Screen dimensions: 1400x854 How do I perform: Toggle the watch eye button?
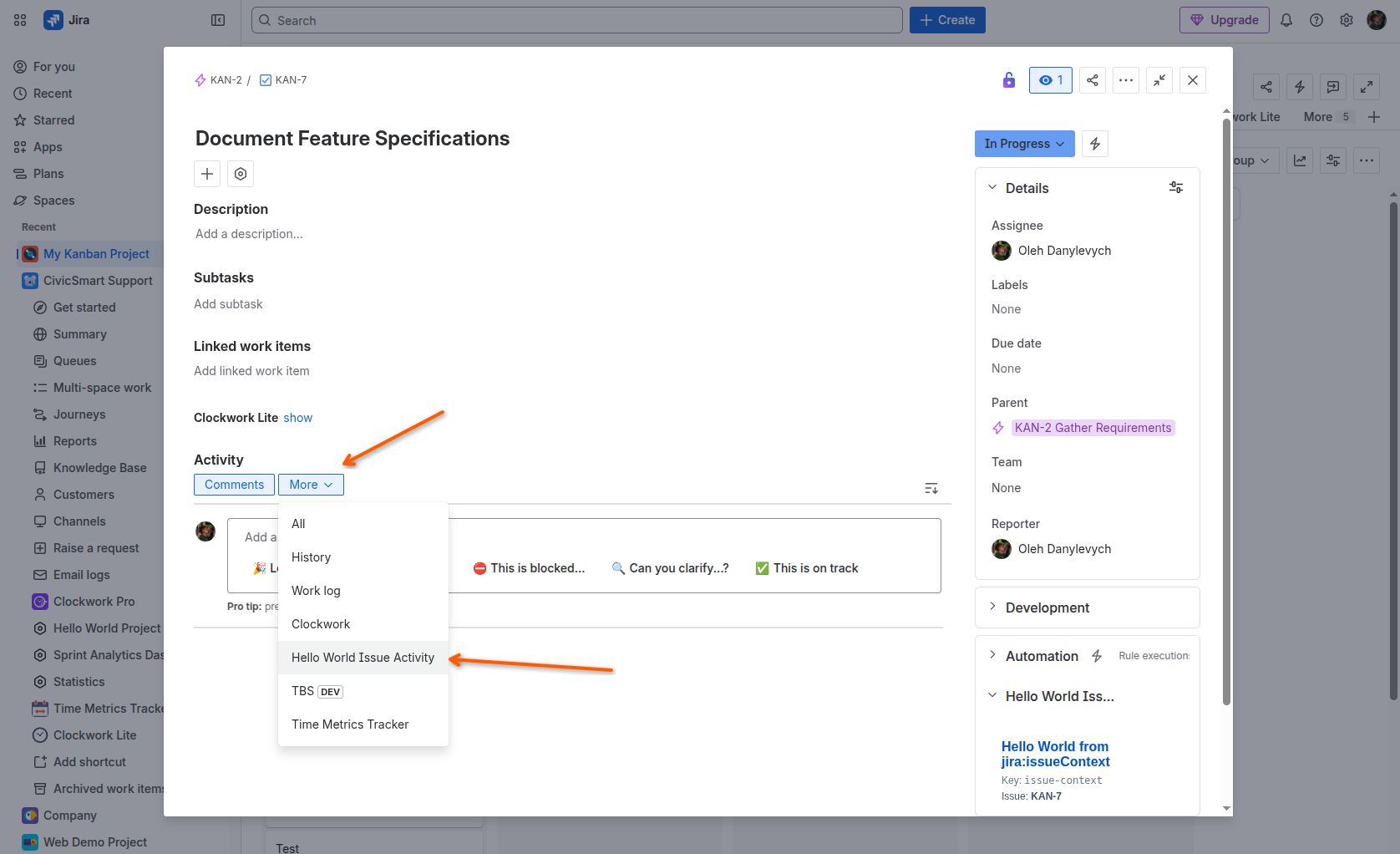point(1051,80)
